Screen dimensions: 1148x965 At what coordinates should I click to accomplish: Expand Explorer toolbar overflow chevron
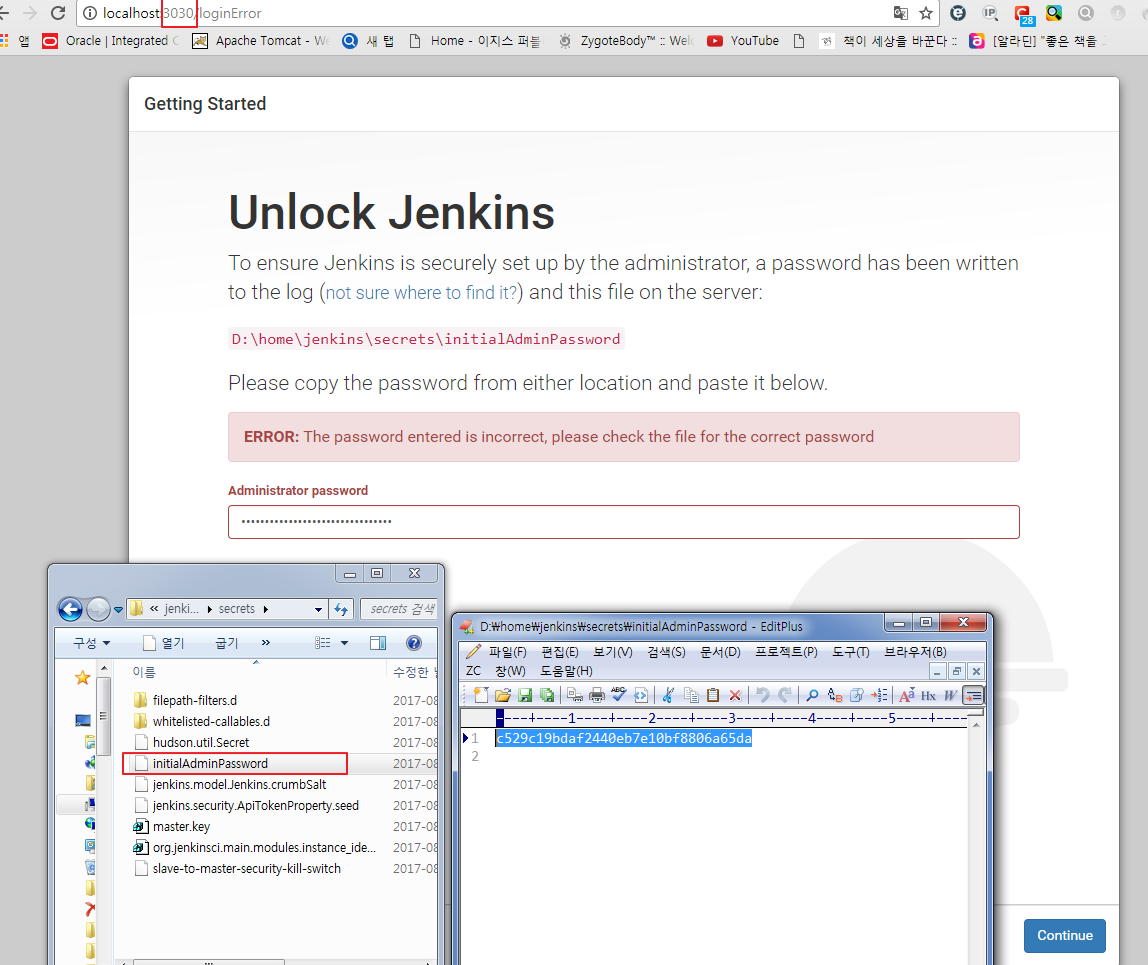point(265,643)
